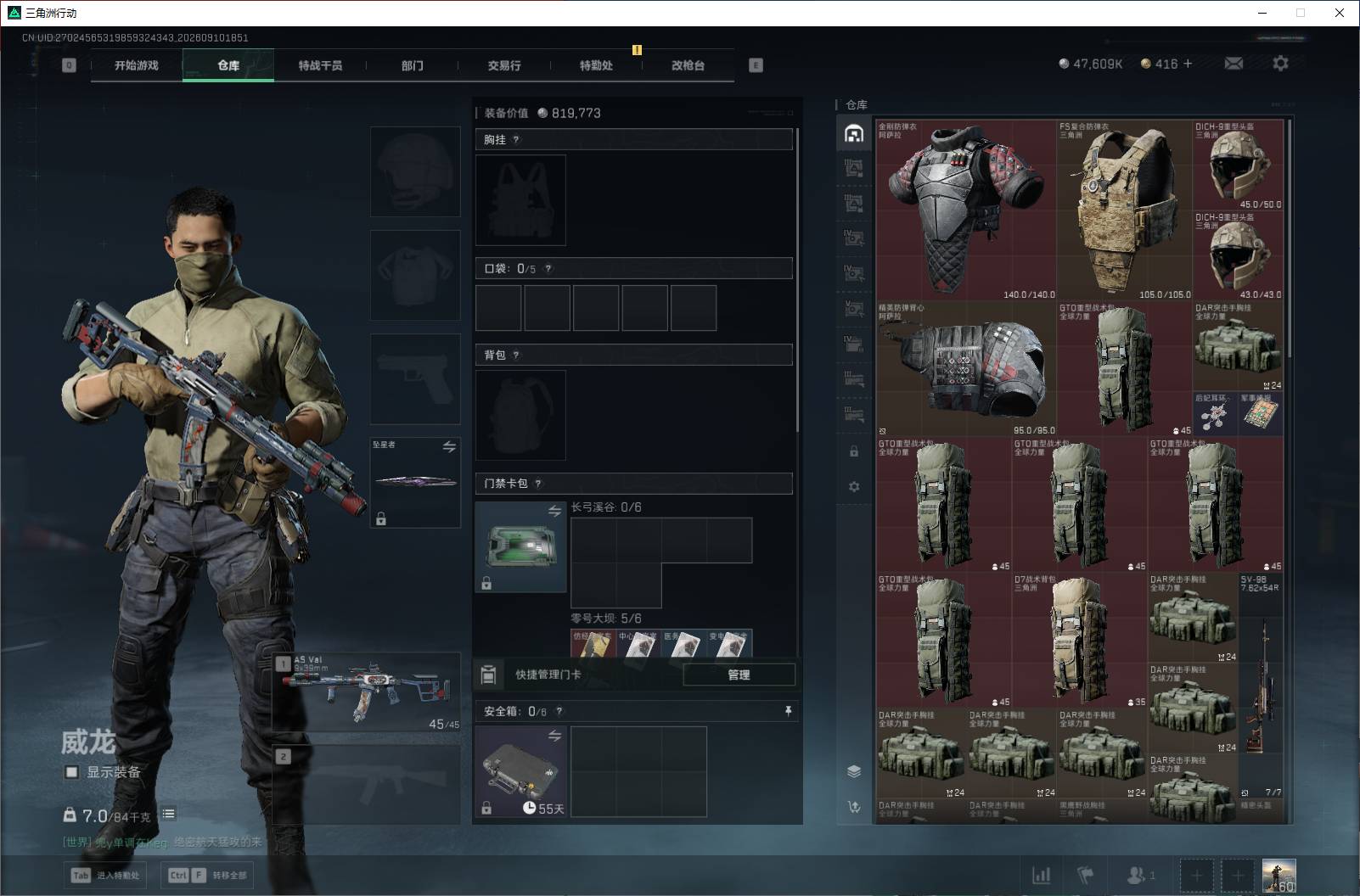
Task: Add currency with plus next to 416
Action: [1188, 64]
